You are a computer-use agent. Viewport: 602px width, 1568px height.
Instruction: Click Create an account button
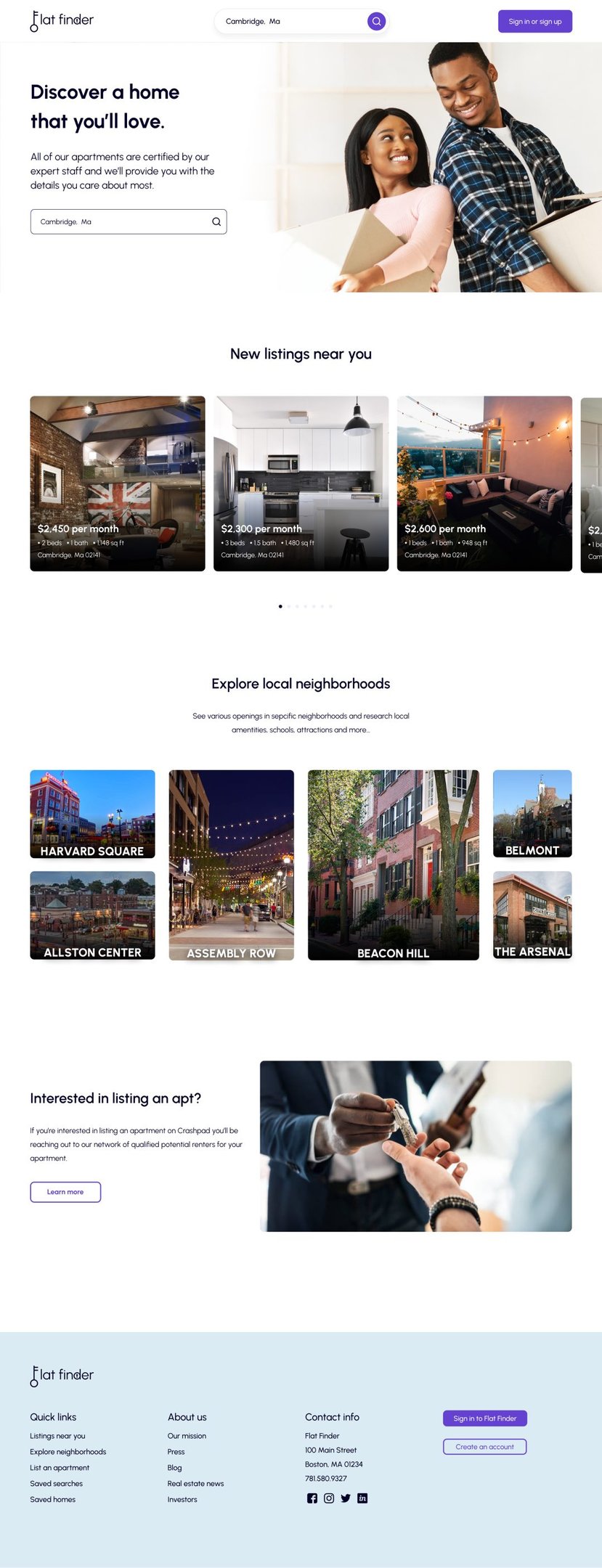coord(484,1447)
